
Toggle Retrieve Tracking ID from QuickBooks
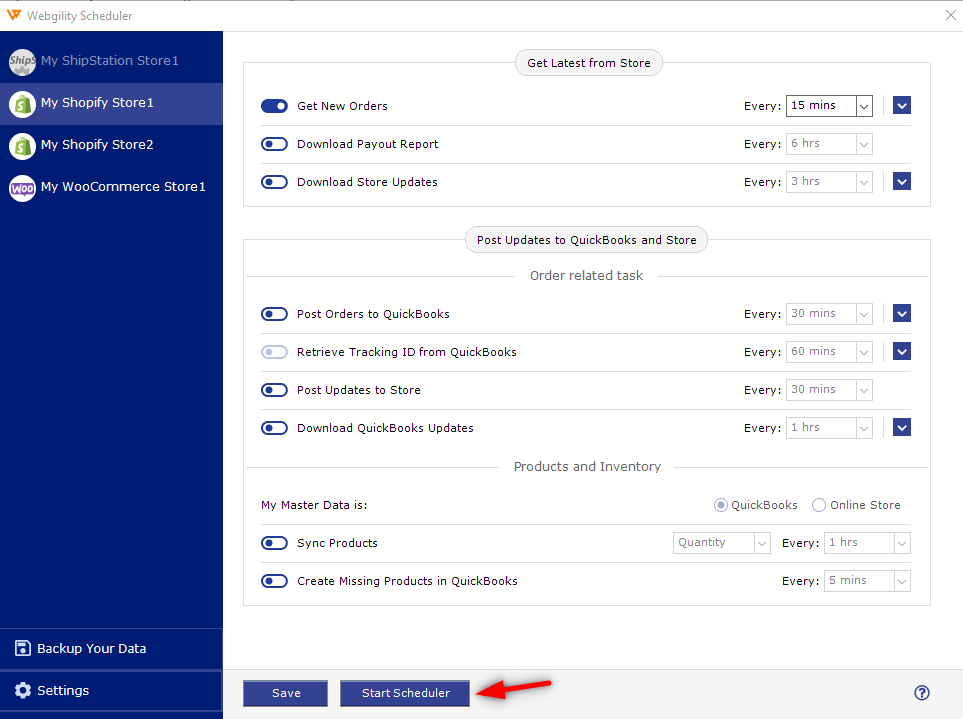point(274,352)
